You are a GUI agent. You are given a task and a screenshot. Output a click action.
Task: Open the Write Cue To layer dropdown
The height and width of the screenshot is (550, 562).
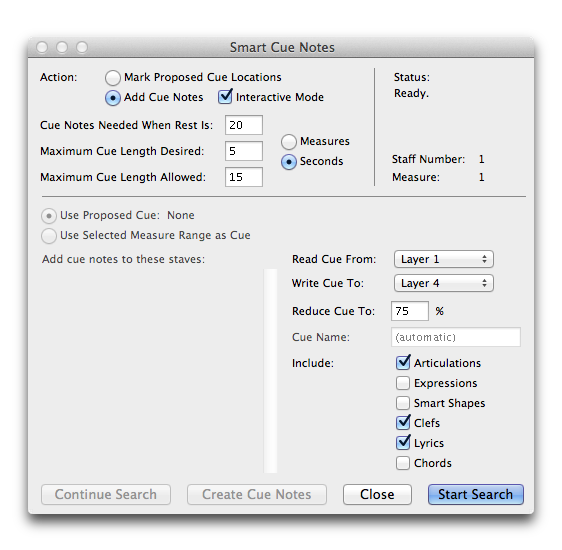[444, 283]
